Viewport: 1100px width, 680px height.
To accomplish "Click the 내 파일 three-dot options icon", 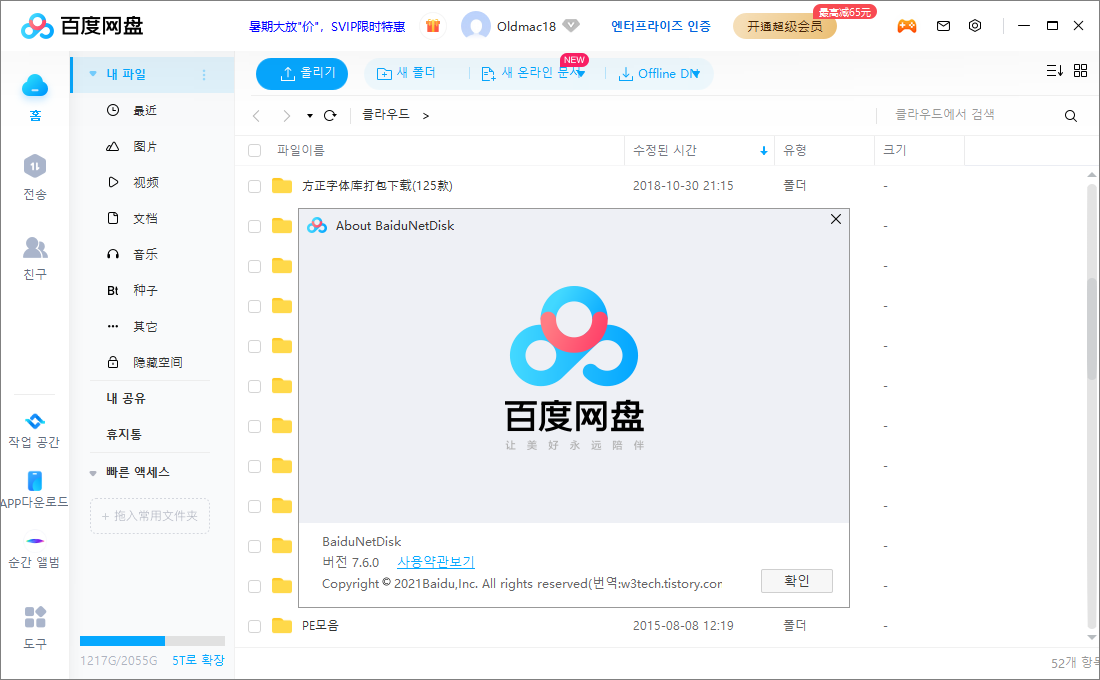I will 204,74.
